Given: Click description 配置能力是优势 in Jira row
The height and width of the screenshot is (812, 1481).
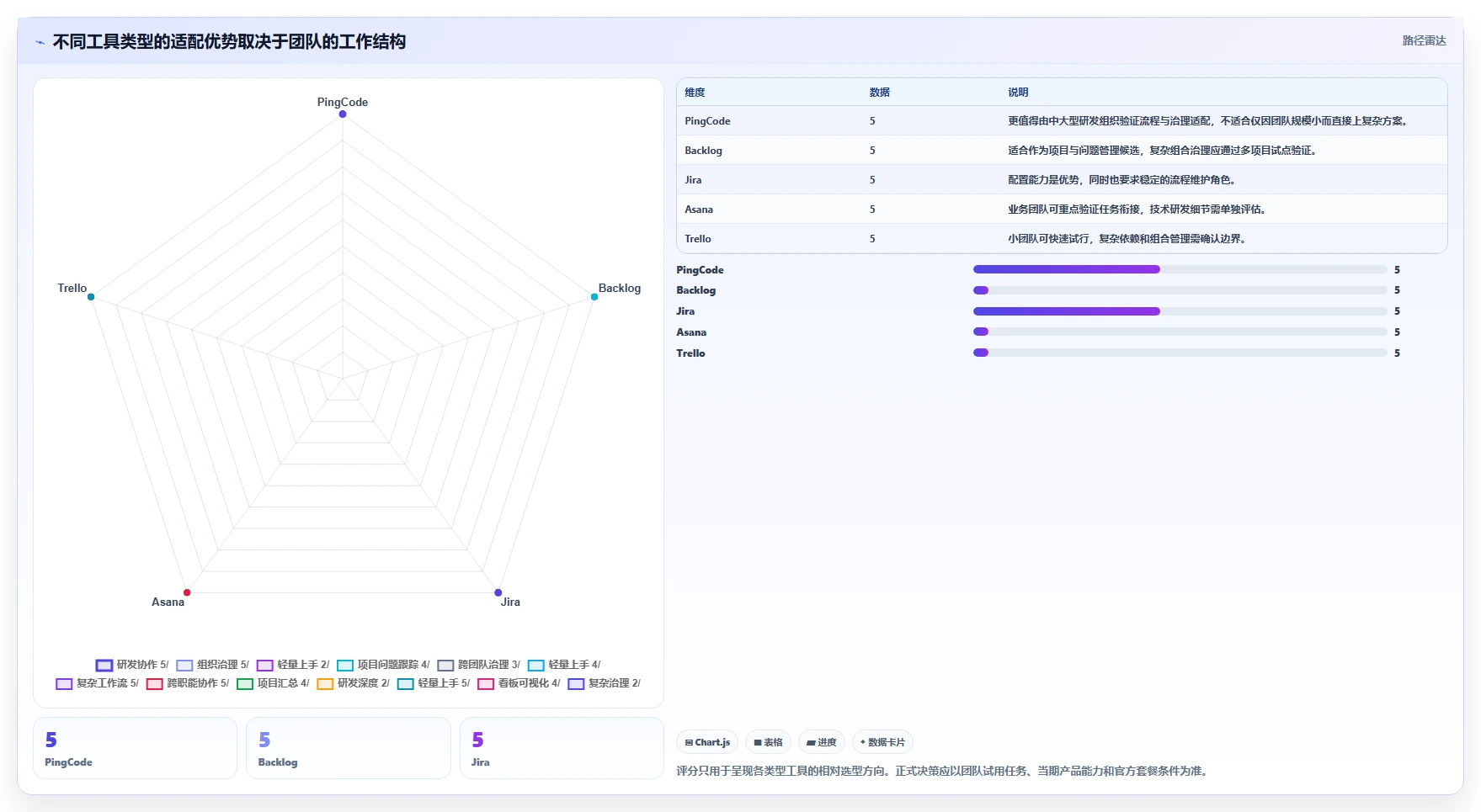Looking at the screenshot, I should click(x=1122, y=180).
